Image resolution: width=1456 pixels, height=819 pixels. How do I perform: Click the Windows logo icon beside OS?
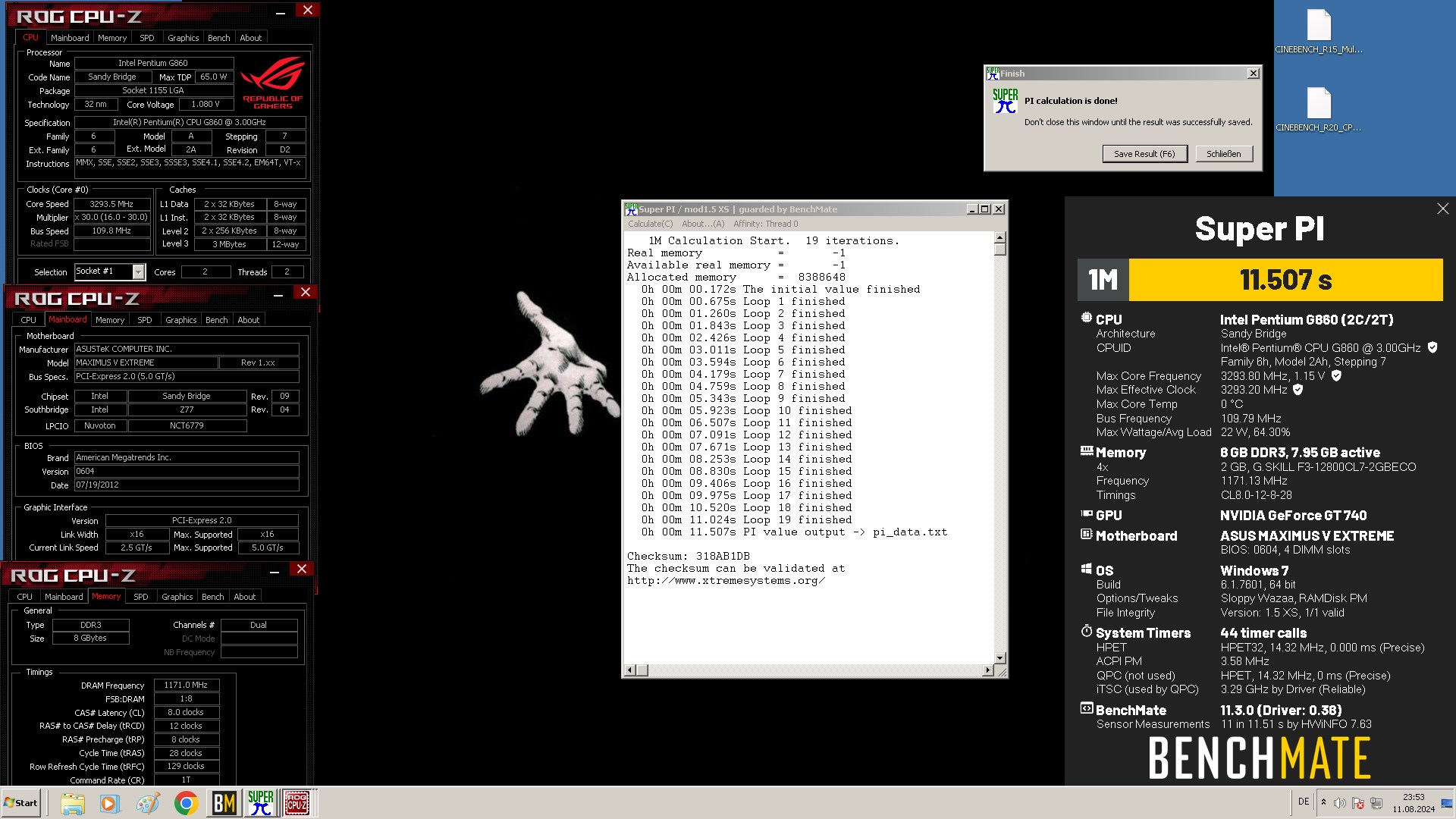1086,570
